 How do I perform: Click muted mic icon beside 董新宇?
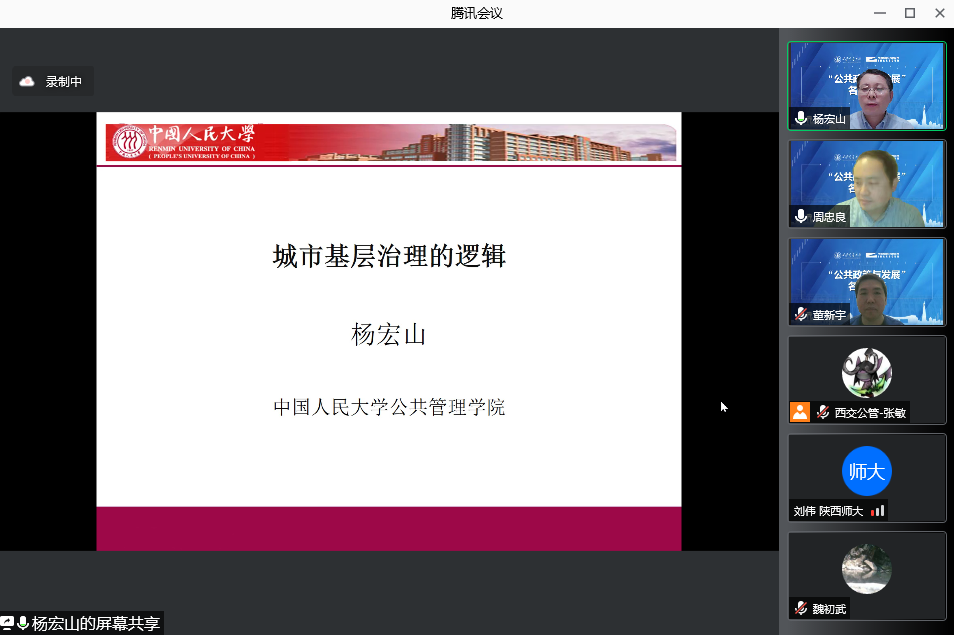801,314
